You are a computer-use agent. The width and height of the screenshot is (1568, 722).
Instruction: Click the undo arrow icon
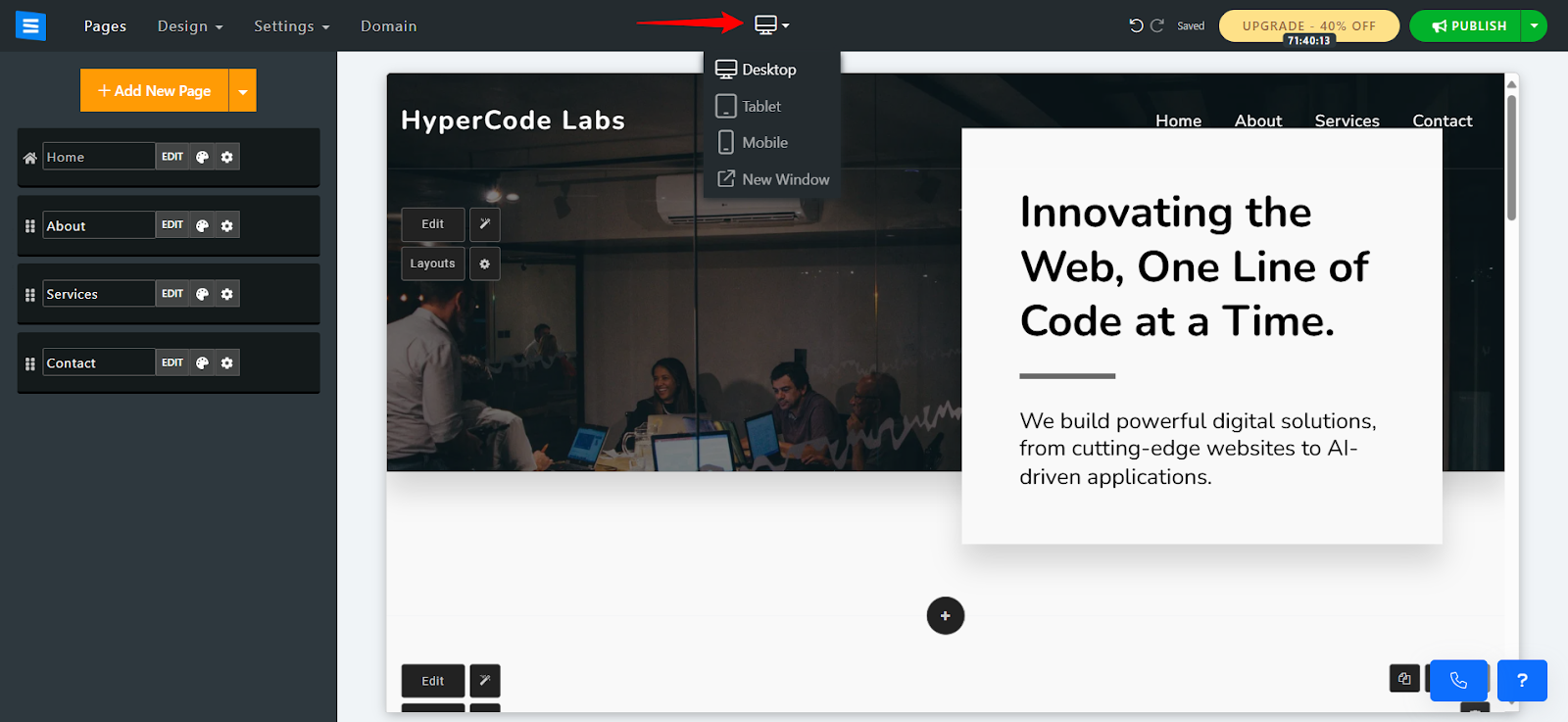click(1136, 25)
